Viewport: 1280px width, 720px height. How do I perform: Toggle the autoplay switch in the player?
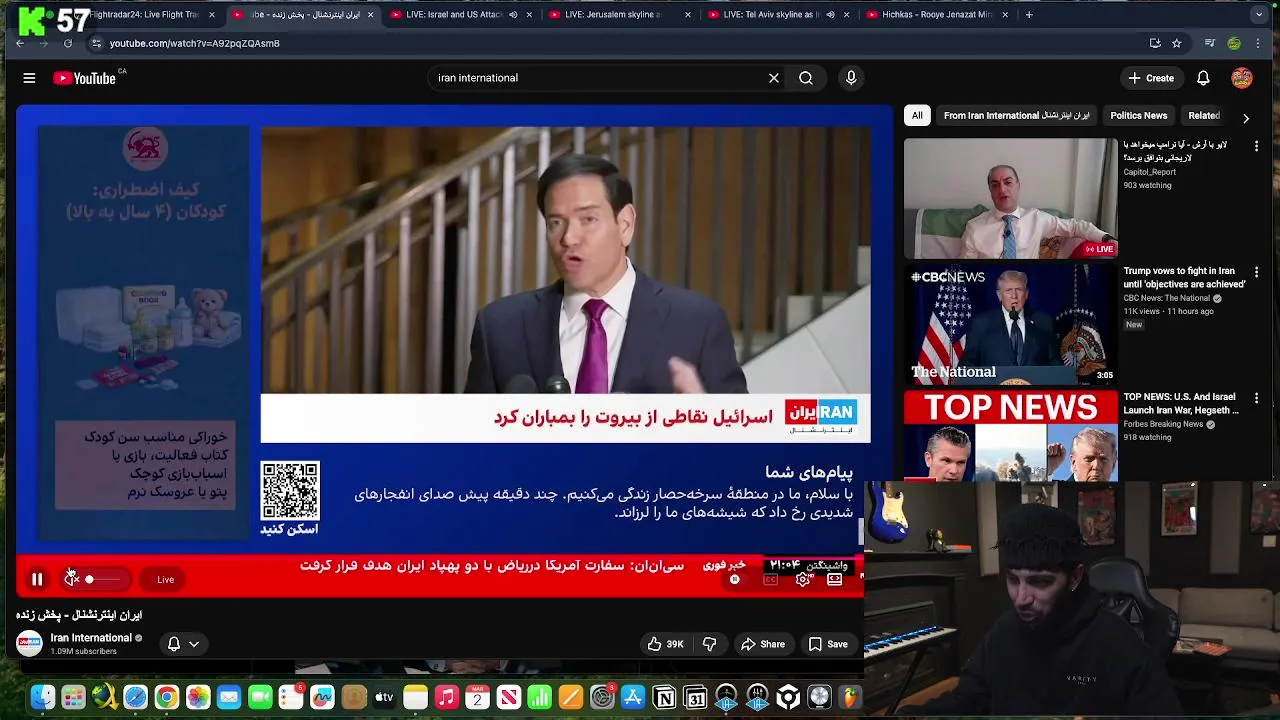[735, 579]
